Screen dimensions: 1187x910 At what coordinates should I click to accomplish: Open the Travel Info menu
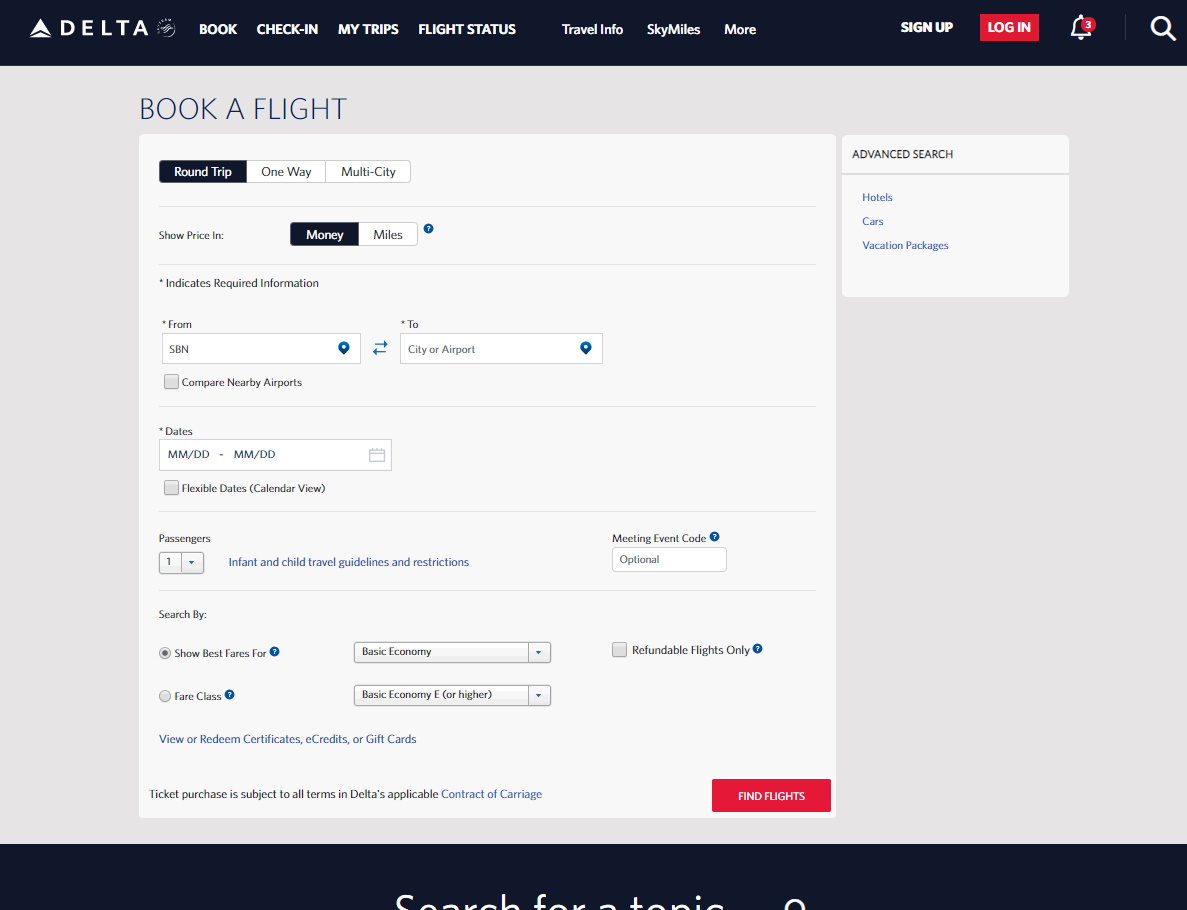[592, 30]
